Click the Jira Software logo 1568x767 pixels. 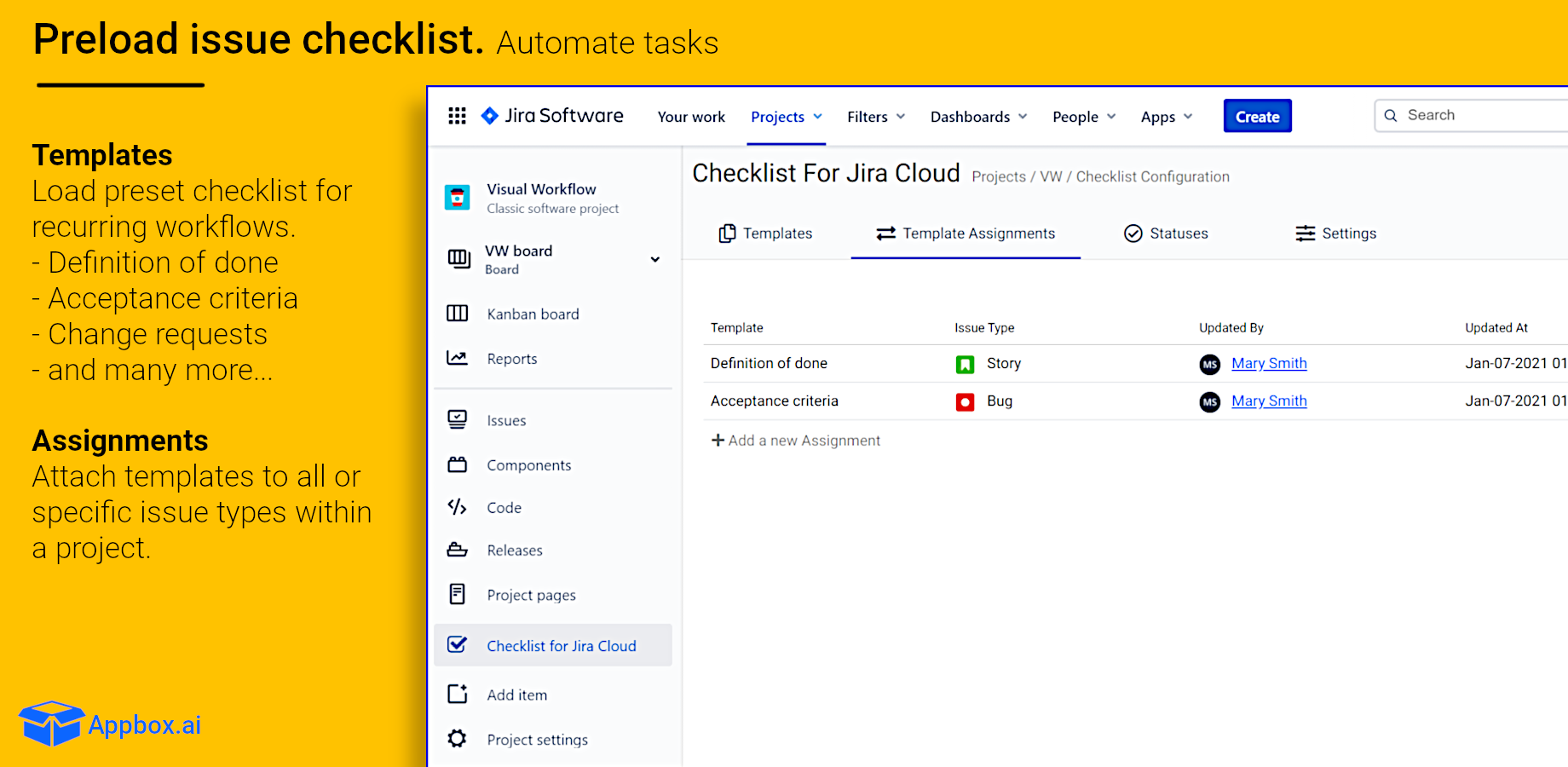[x=552, y=116]
